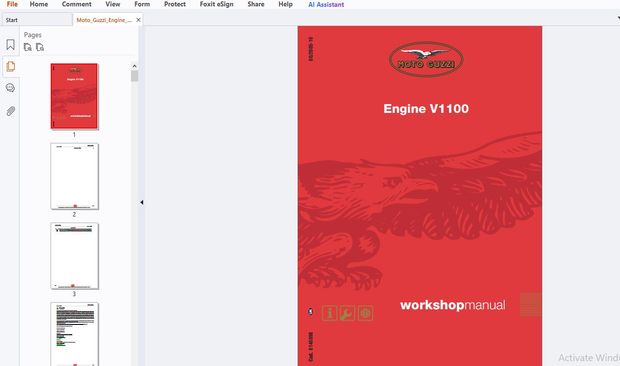Open the Share ribbon tab

coord(256,4)
